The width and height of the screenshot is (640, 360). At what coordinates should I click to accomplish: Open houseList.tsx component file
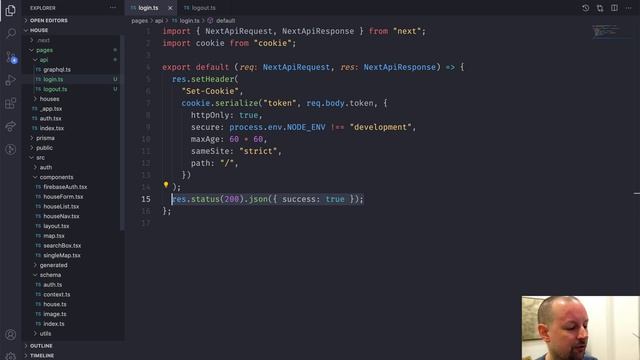pyautogui.click(x=61, y=207)
